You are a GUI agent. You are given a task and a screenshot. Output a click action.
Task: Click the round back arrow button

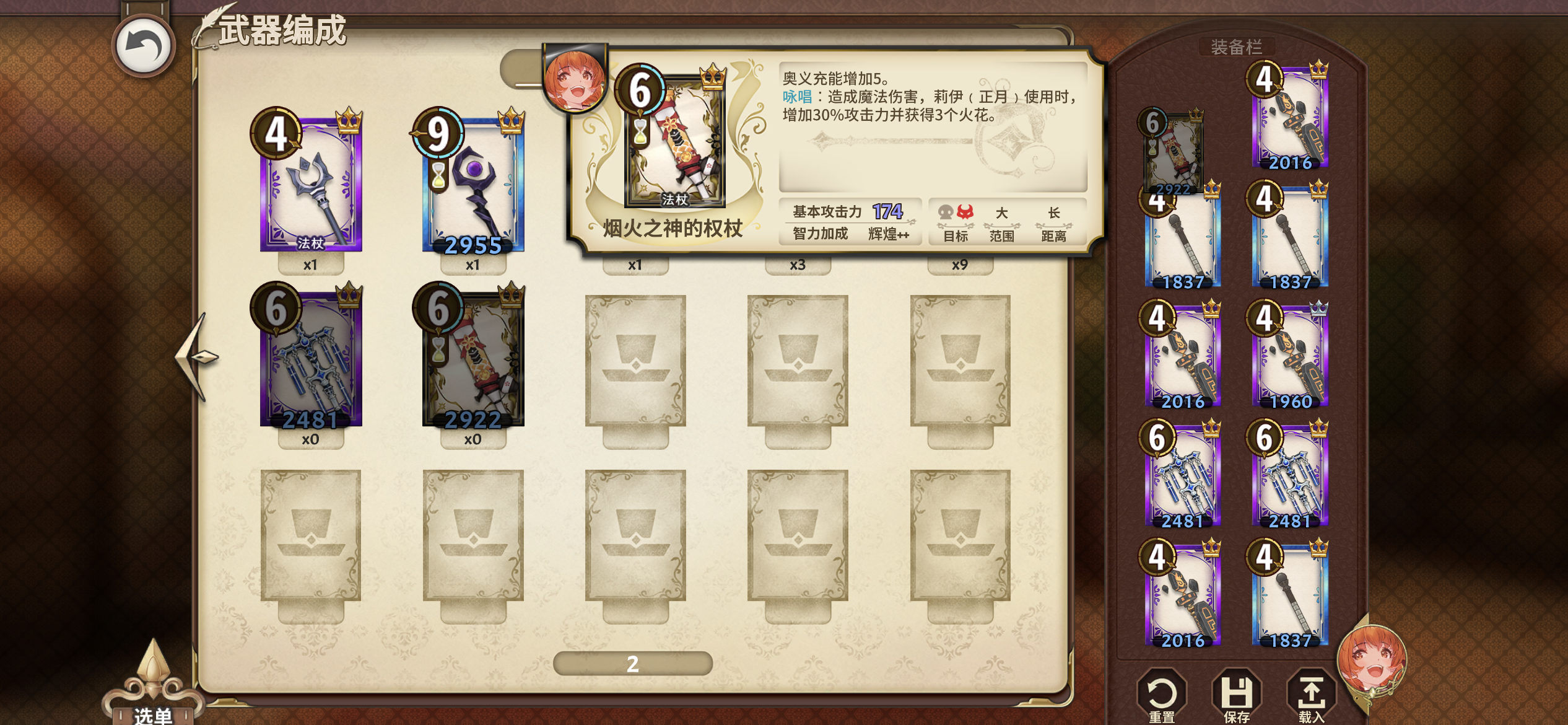point(144,46)
